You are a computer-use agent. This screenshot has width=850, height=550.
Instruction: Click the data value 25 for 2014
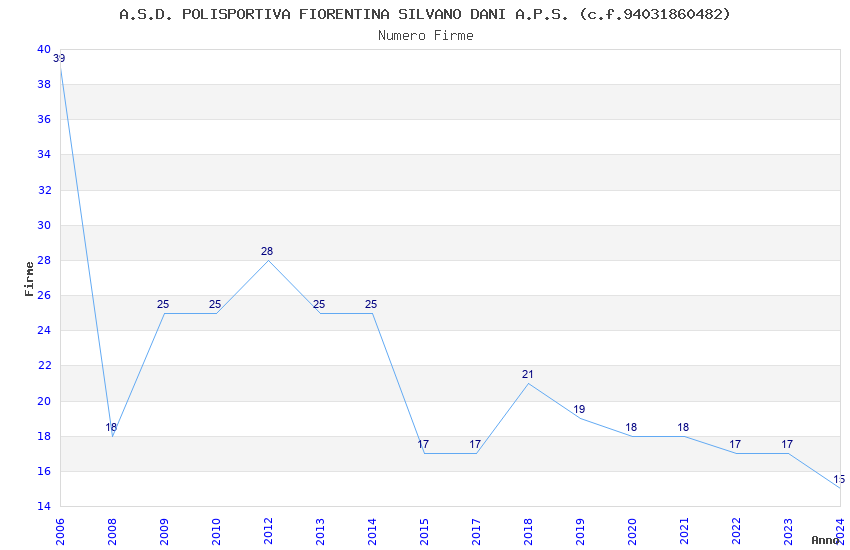[371, 305]
